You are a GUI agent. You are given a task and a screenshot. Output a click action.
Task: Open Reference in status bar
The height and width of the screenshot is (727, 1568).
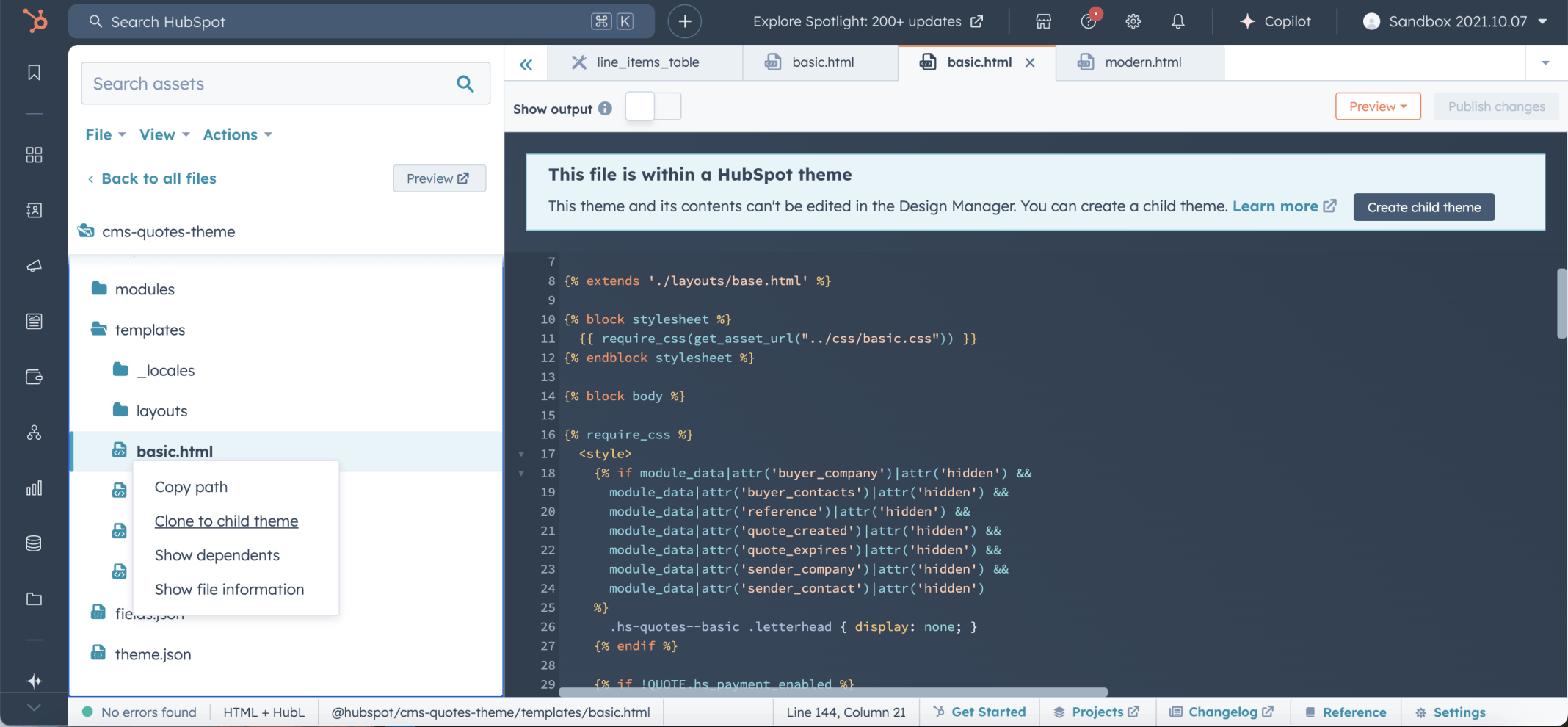coord(1346,712)
